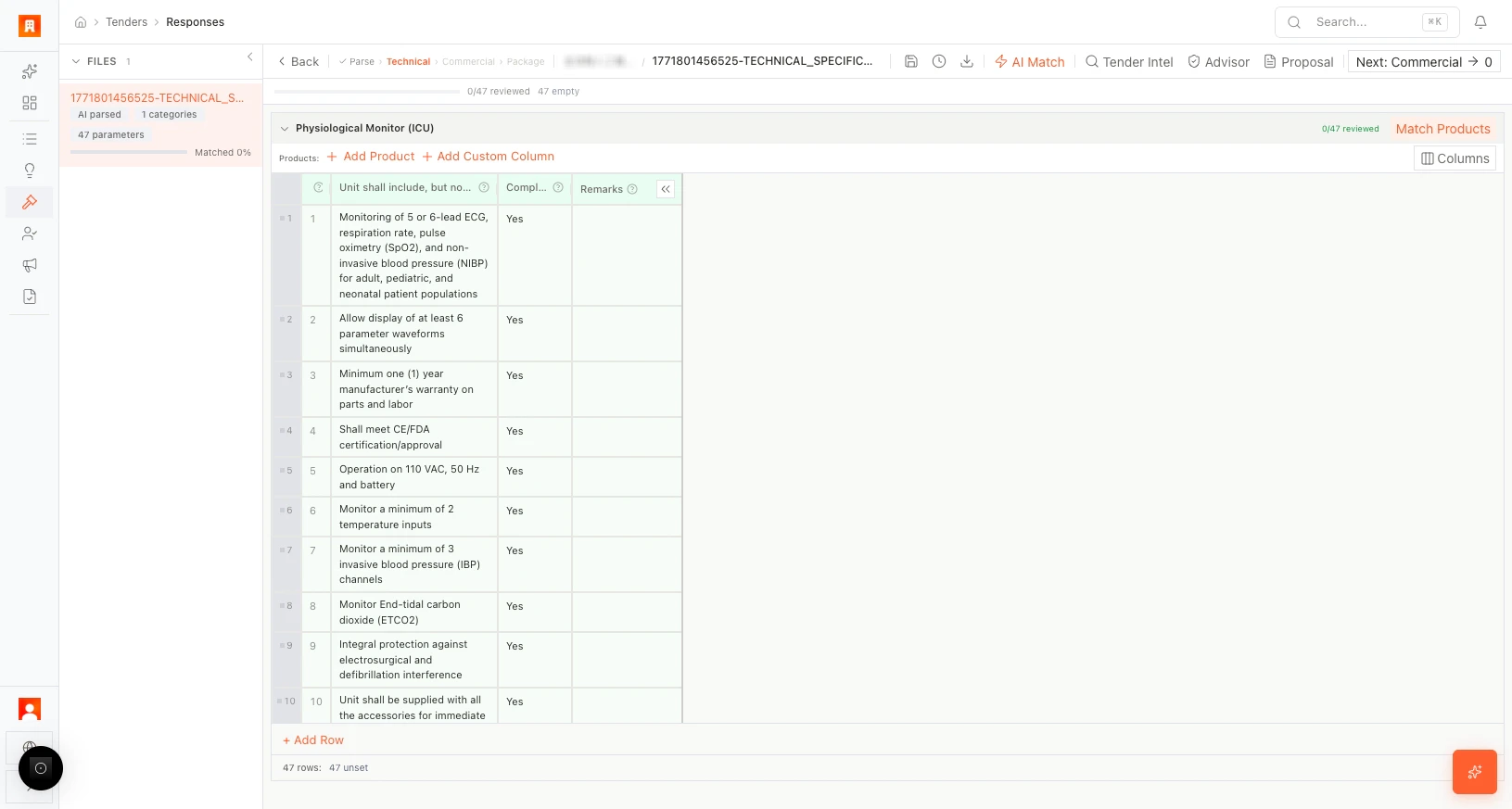Click the download icon in the toolbar

(x=967, y=61)
